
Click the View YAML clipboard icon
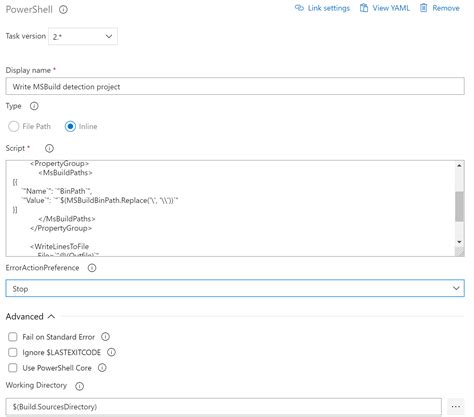point(364,8)
